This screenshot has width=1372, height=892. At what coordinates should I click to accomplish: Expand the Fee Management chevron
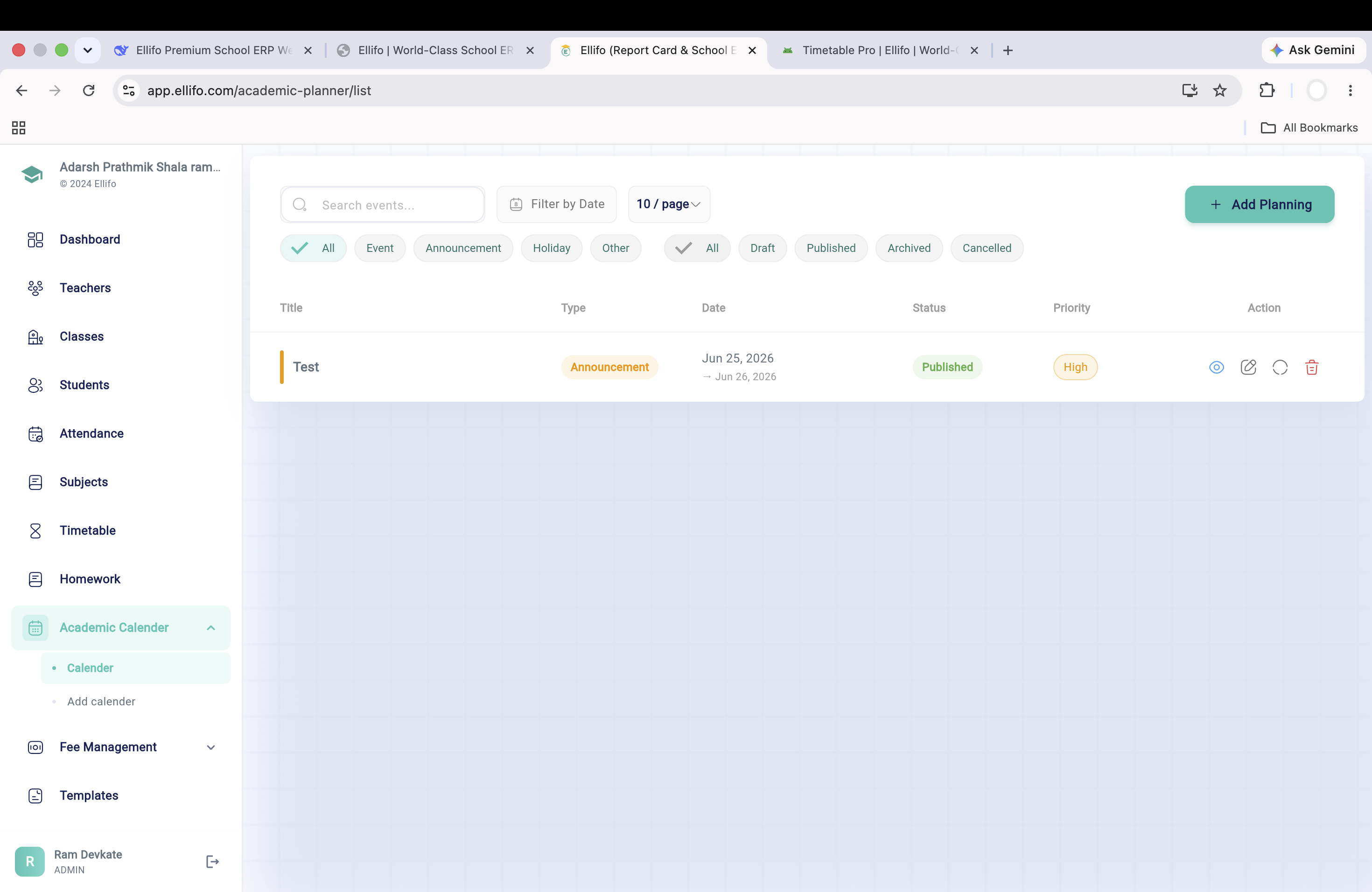[211, 747]
